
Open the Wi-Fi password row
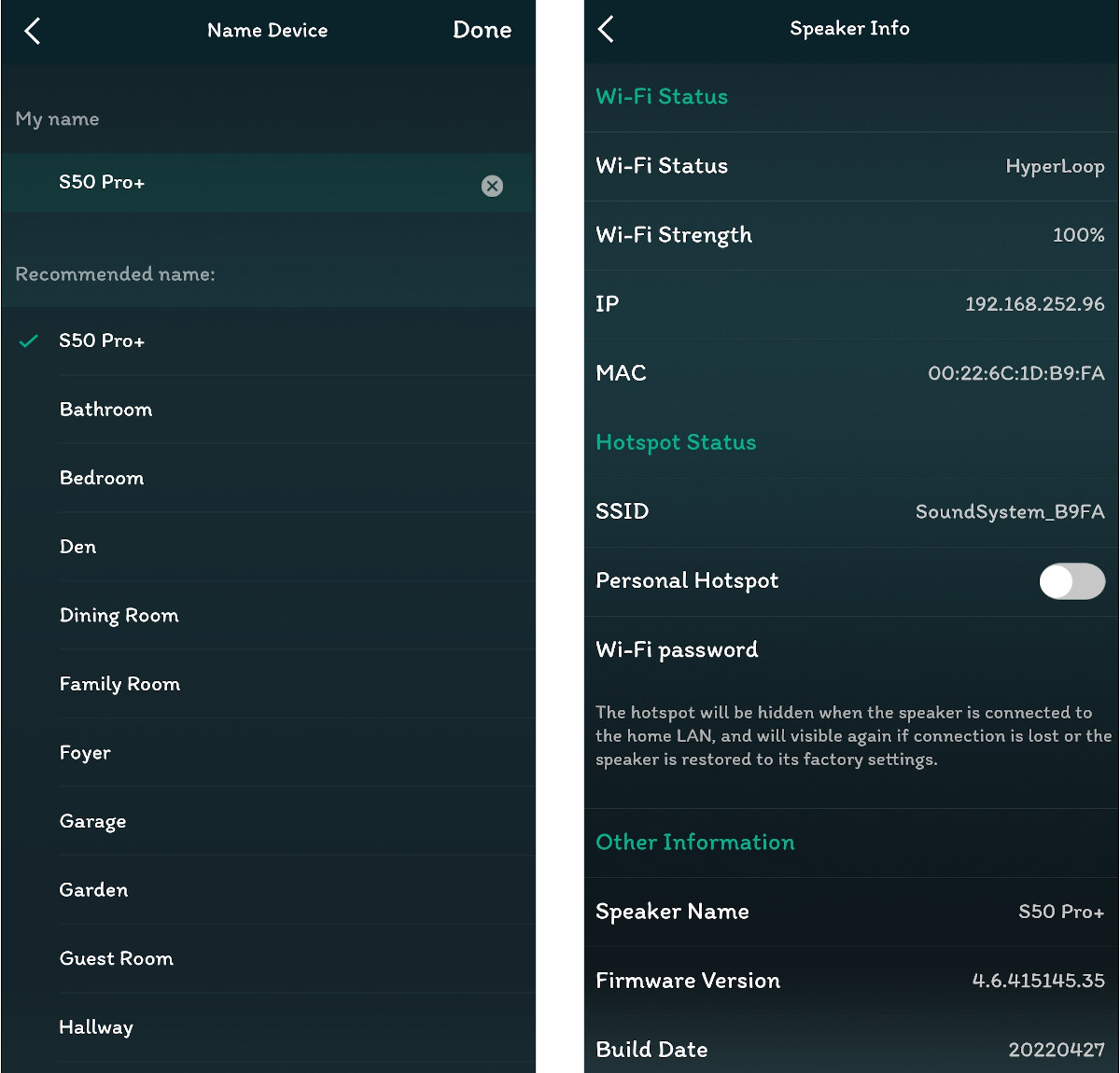pyautogui.click(x=851, y=650)
